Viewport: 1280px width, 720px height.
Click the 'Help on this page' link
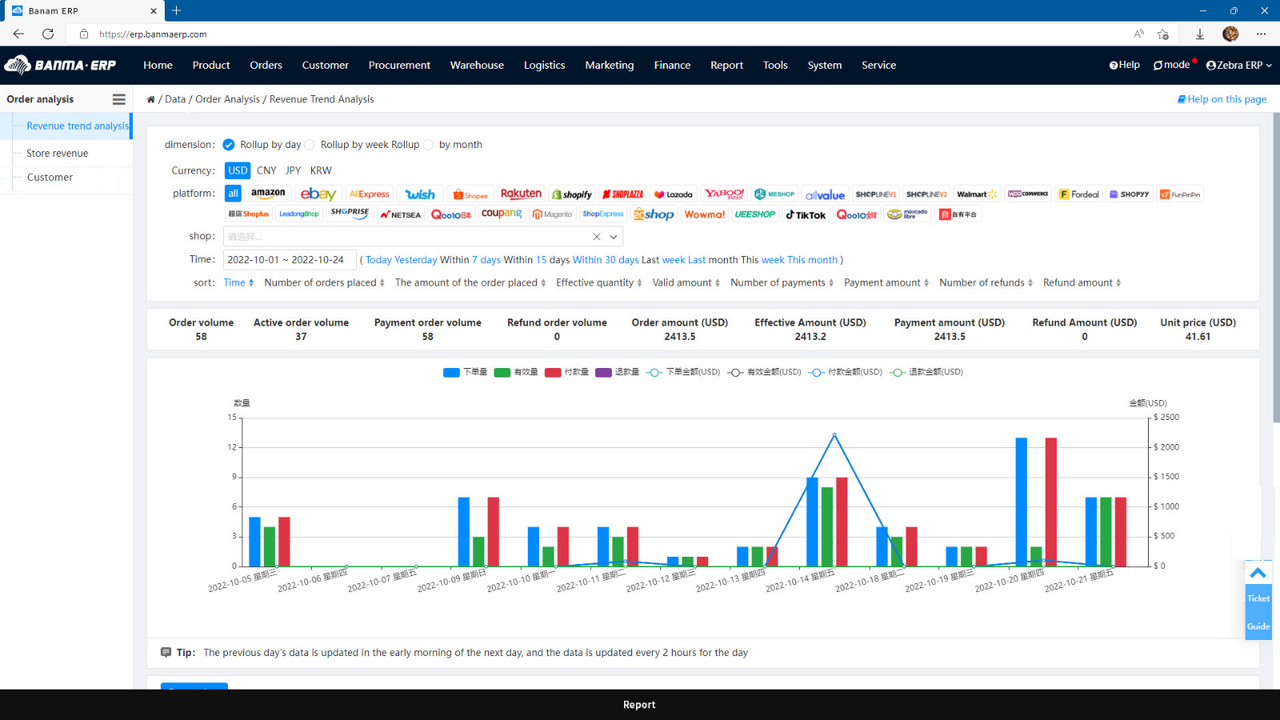(x=1221, y=99)
